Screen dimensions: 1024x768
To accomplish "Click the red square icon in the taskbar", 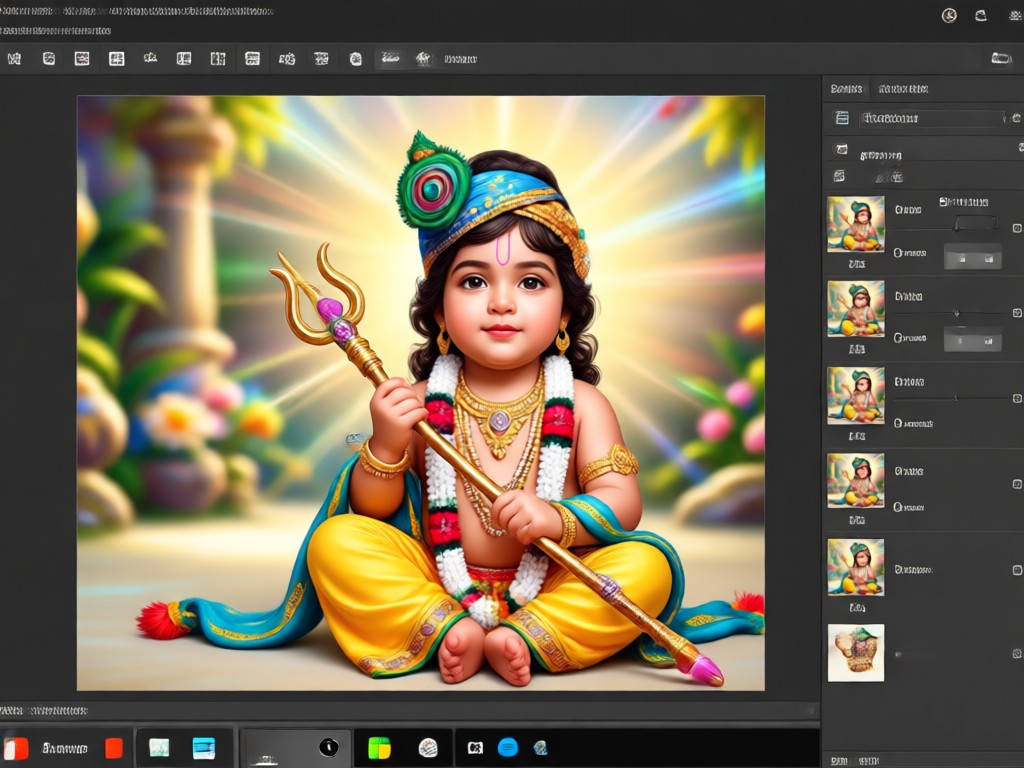I will (114, 748).
